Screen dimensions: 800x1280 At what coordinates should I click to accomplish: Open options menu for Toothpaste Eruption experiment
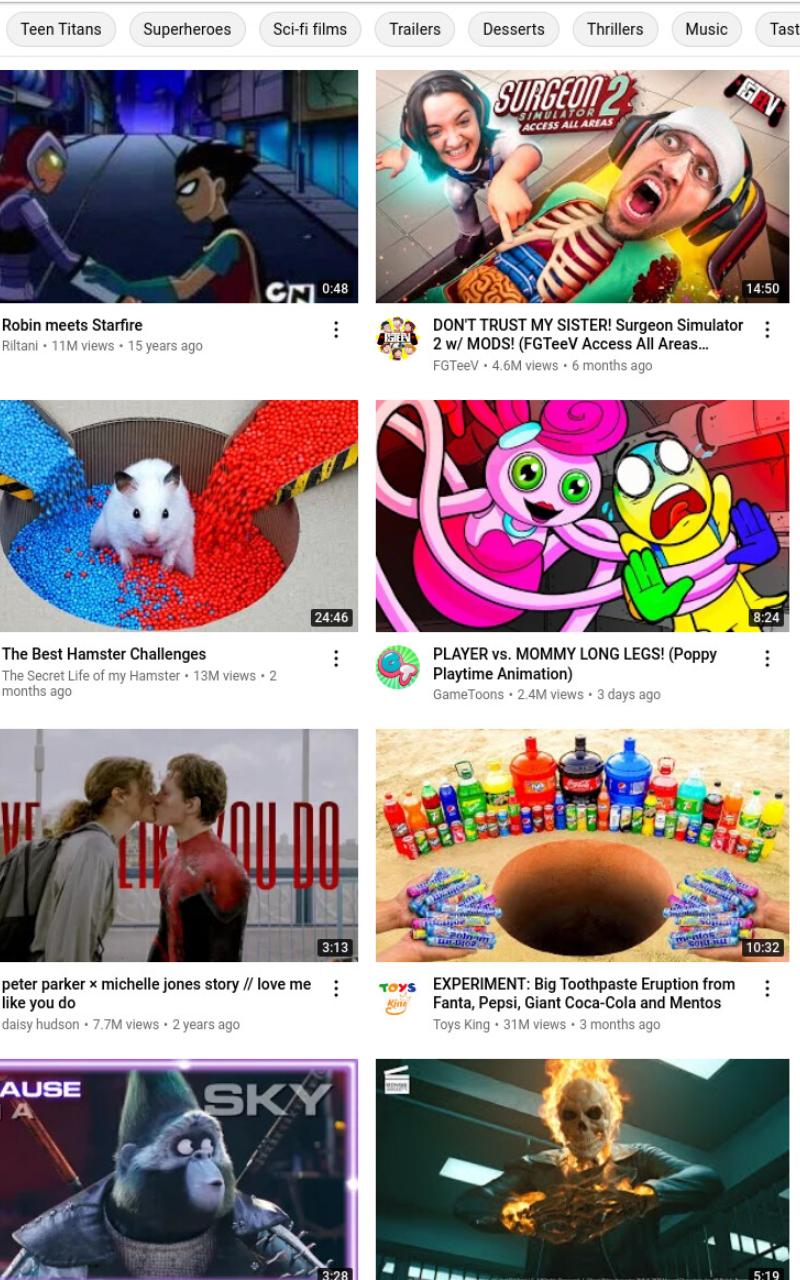(x=767, y=988)
